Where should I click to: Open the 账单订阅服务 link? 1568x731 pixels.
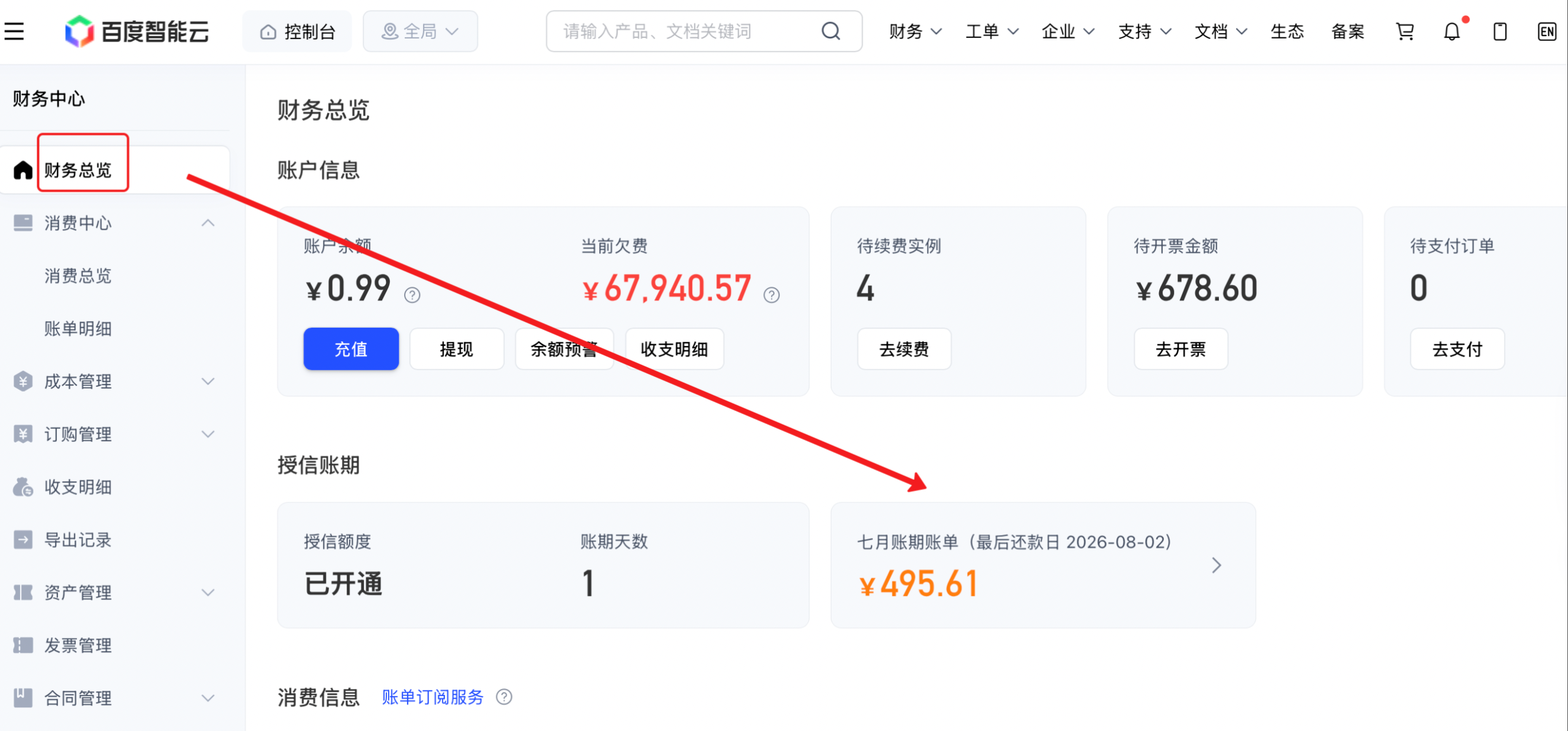pos(433,697)
